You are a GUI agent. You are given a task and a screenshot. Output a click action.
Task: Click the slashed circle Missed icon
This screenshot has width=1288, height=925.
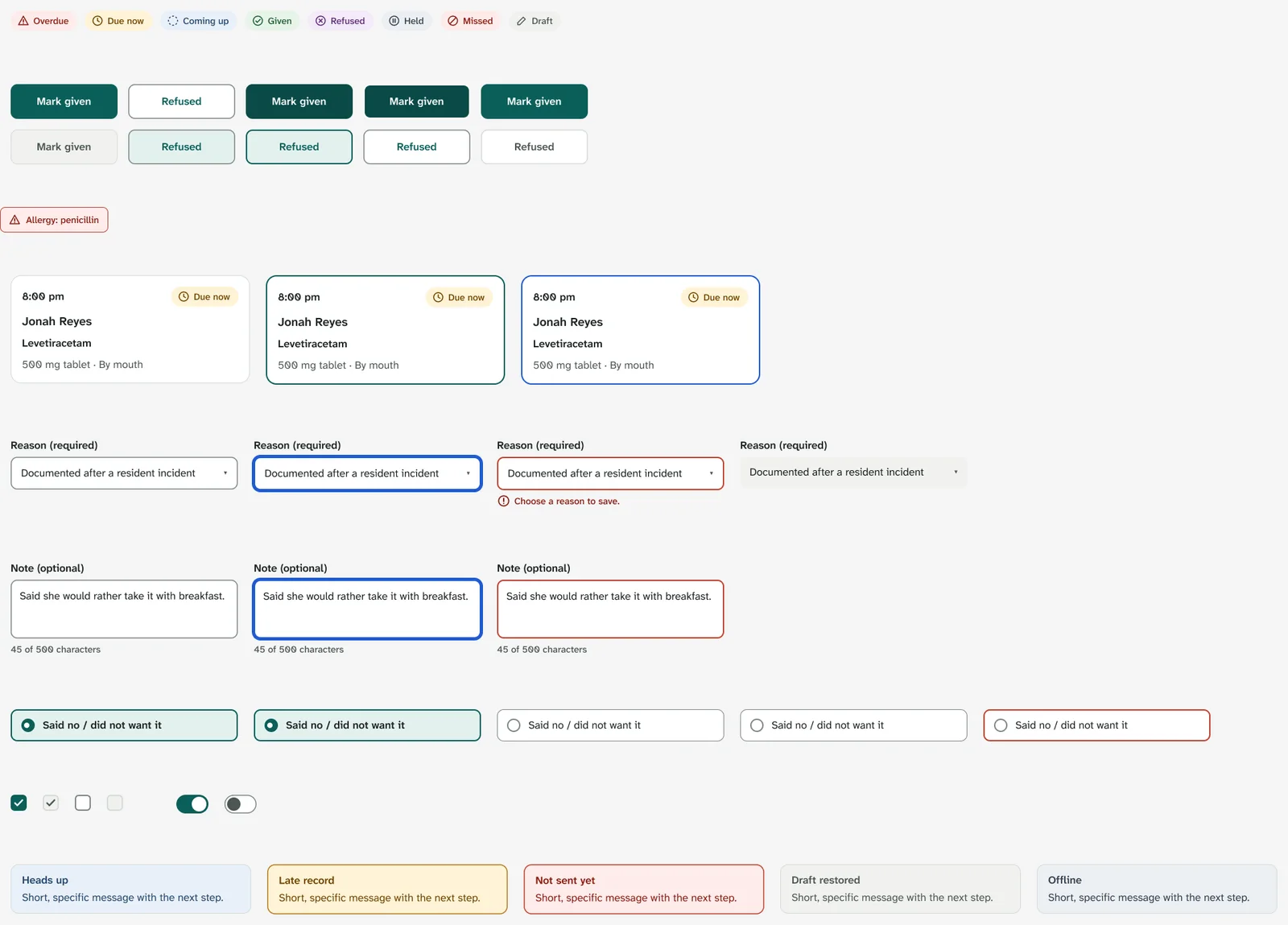pos(453,21)
